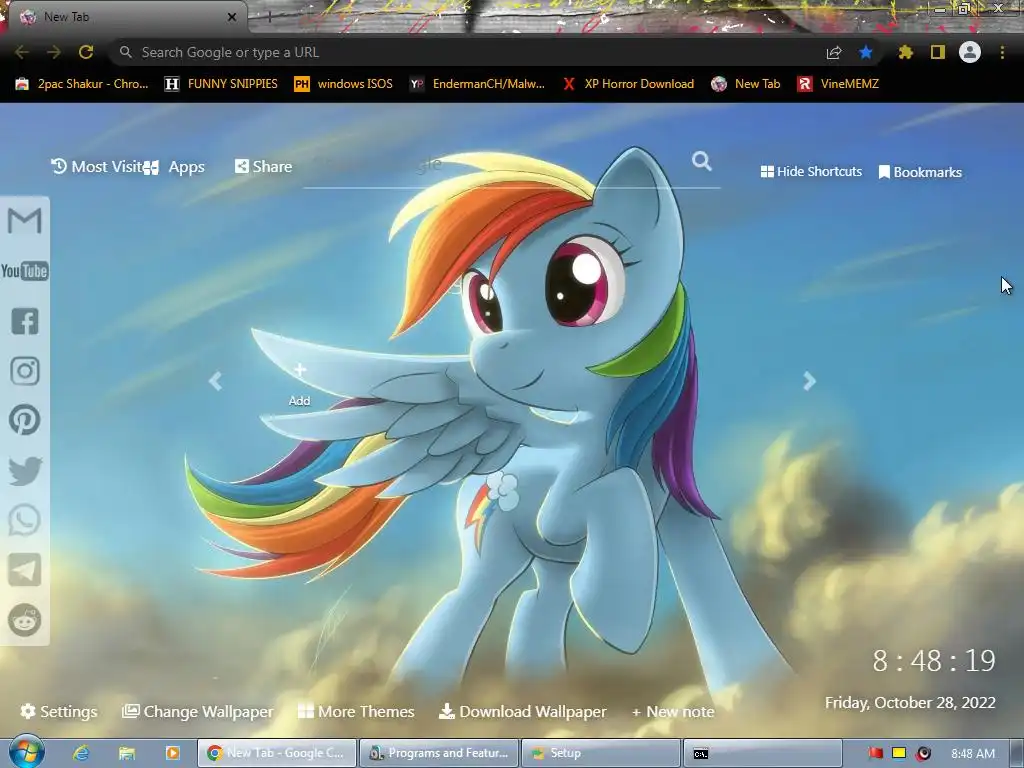Launch Windows Media Player from taskbar

coord(172,753)
